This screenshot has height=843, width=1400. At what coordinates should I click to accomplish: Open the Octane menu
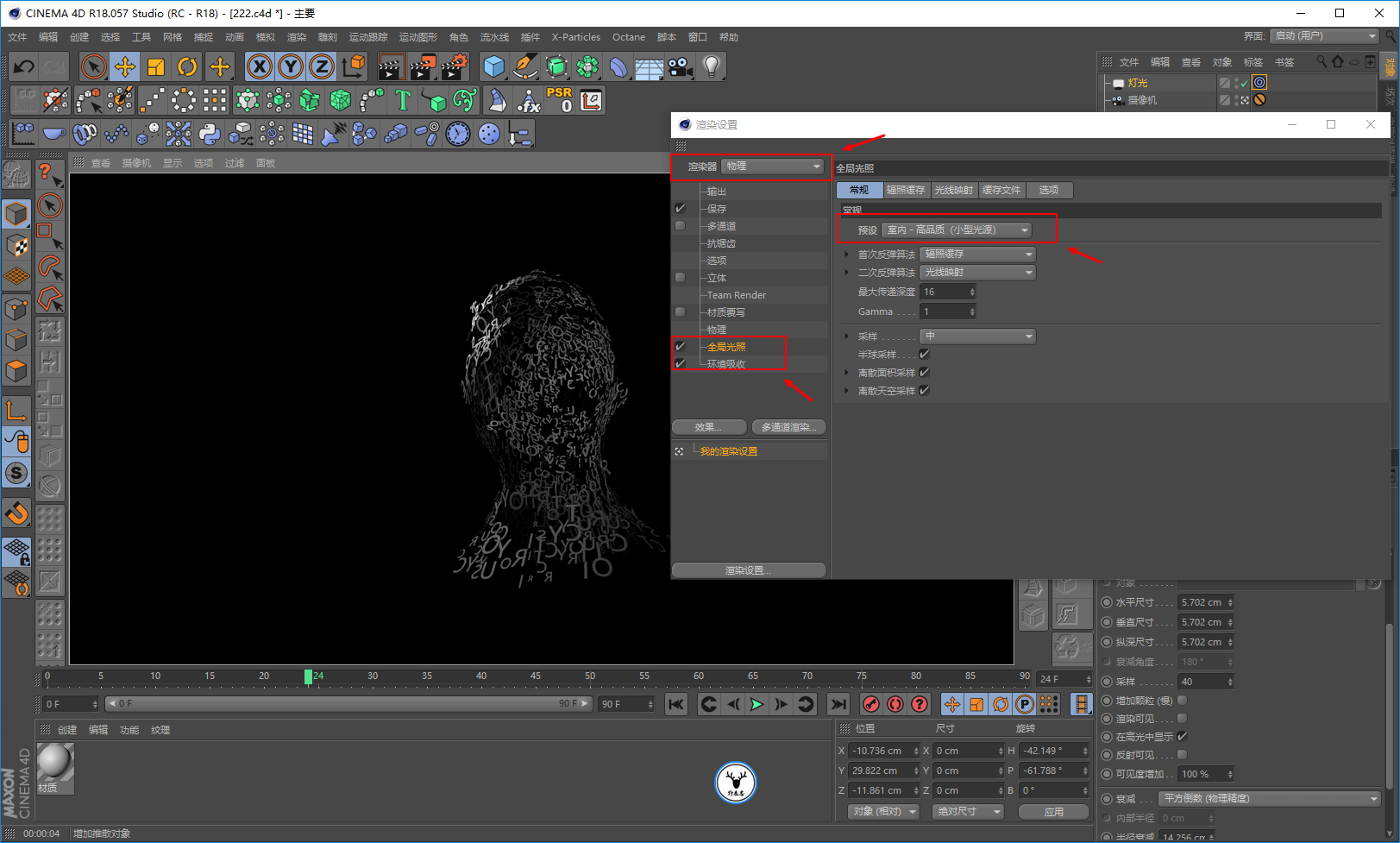(x=629, y=37)
